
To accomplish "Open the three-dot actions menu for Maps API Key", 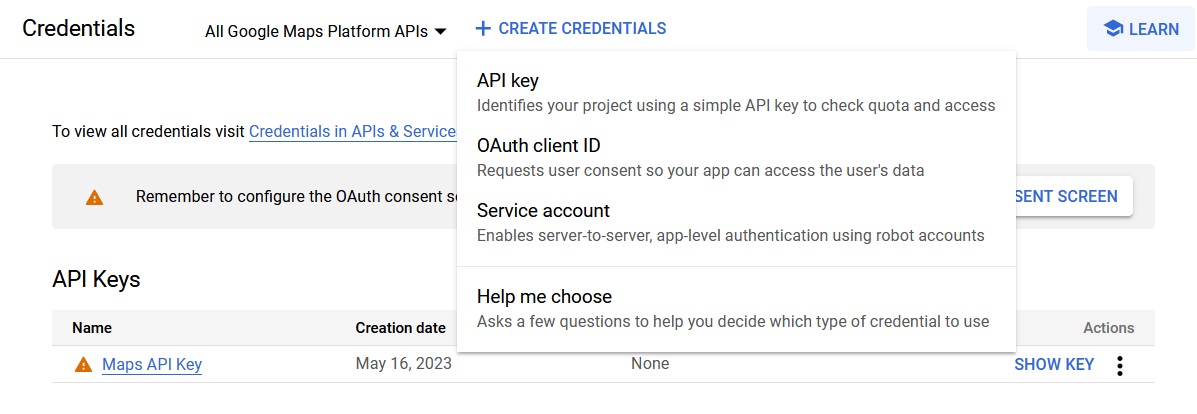I will click(x=1120, y=366).
